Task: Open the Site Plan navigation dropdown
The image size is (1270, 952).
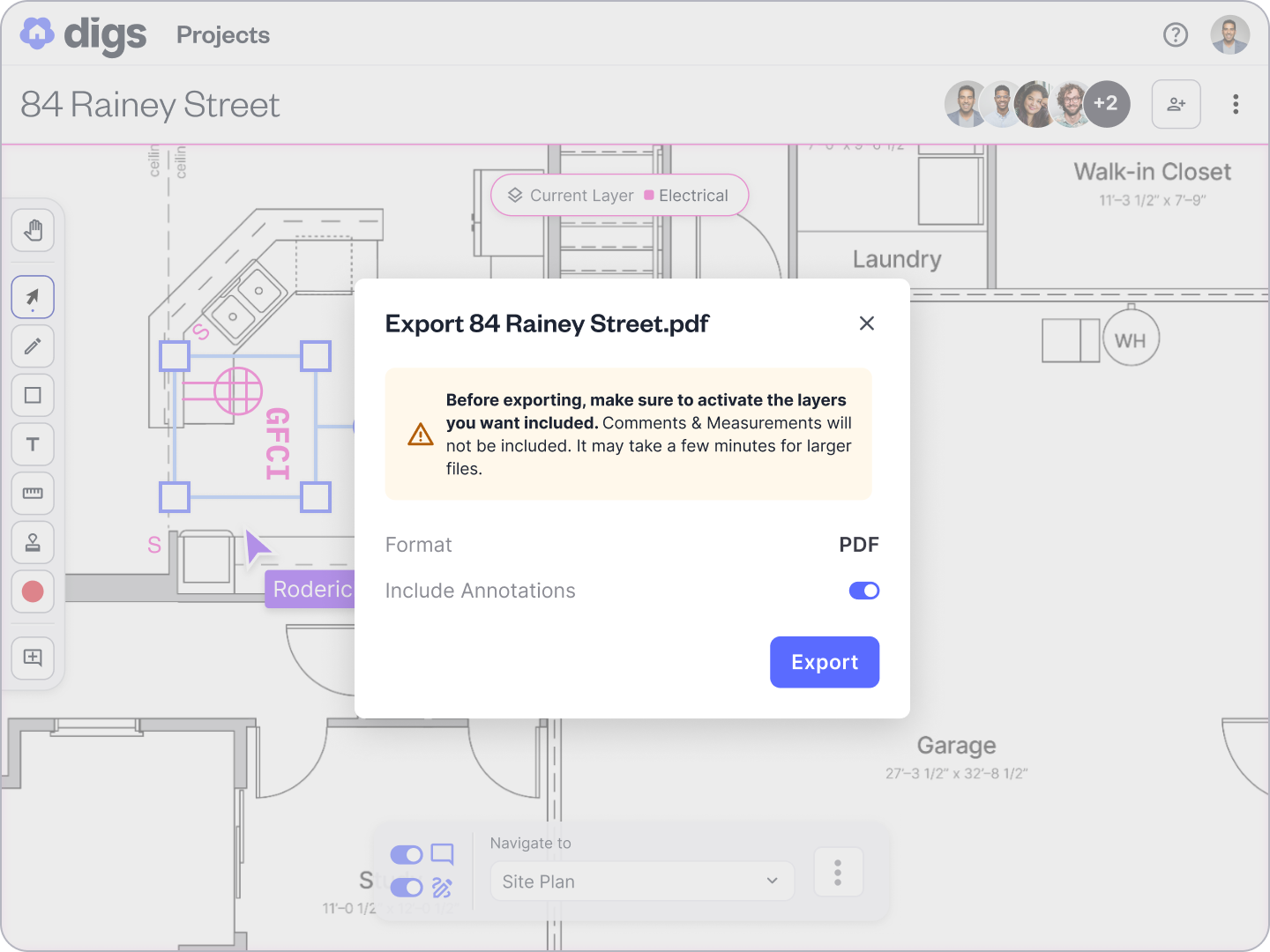Action: [642, 881]
